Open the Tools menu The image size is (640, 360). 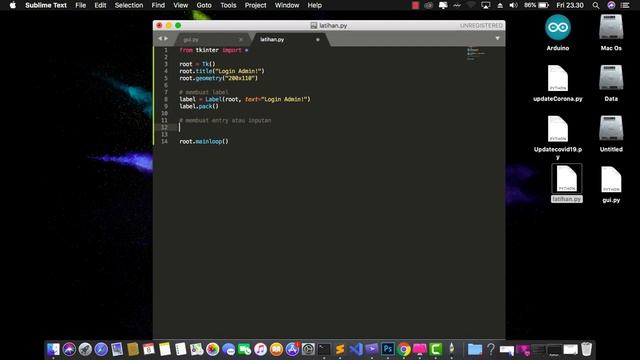[228, 5]
